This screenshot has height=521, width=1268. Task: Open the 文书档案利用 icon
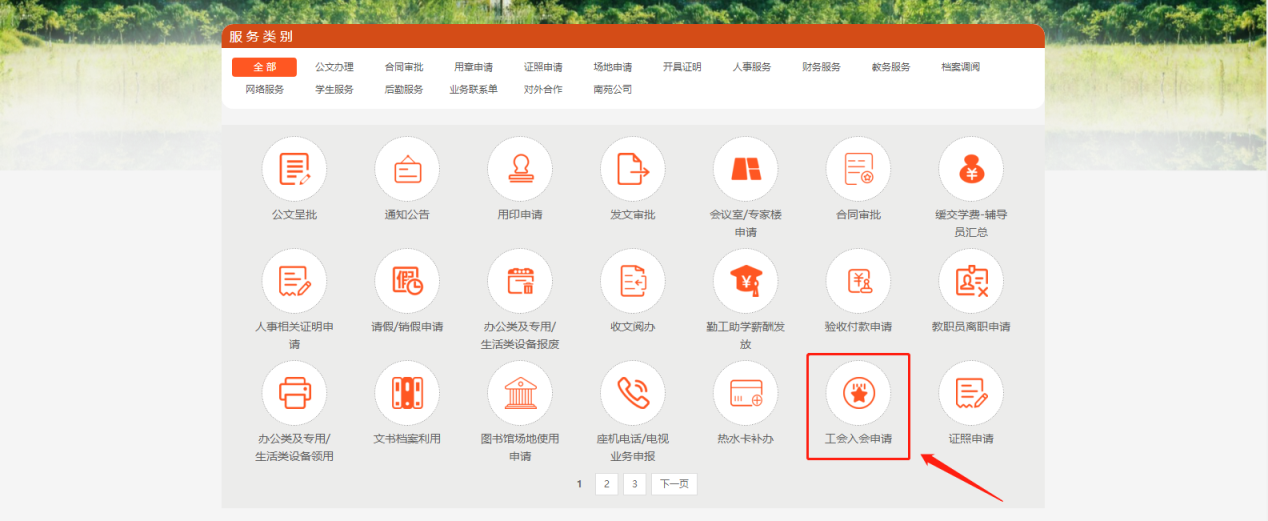click(x=407, y=394)
